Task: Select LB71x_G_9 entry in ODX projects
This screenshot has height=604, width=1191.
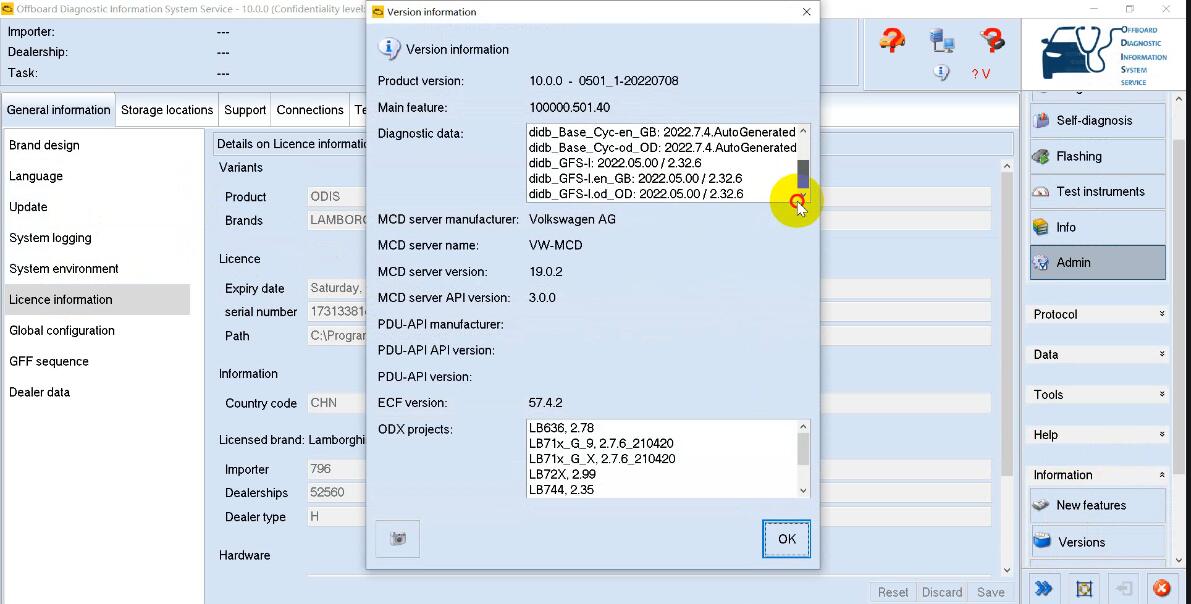Action: [x=601, y=443]
